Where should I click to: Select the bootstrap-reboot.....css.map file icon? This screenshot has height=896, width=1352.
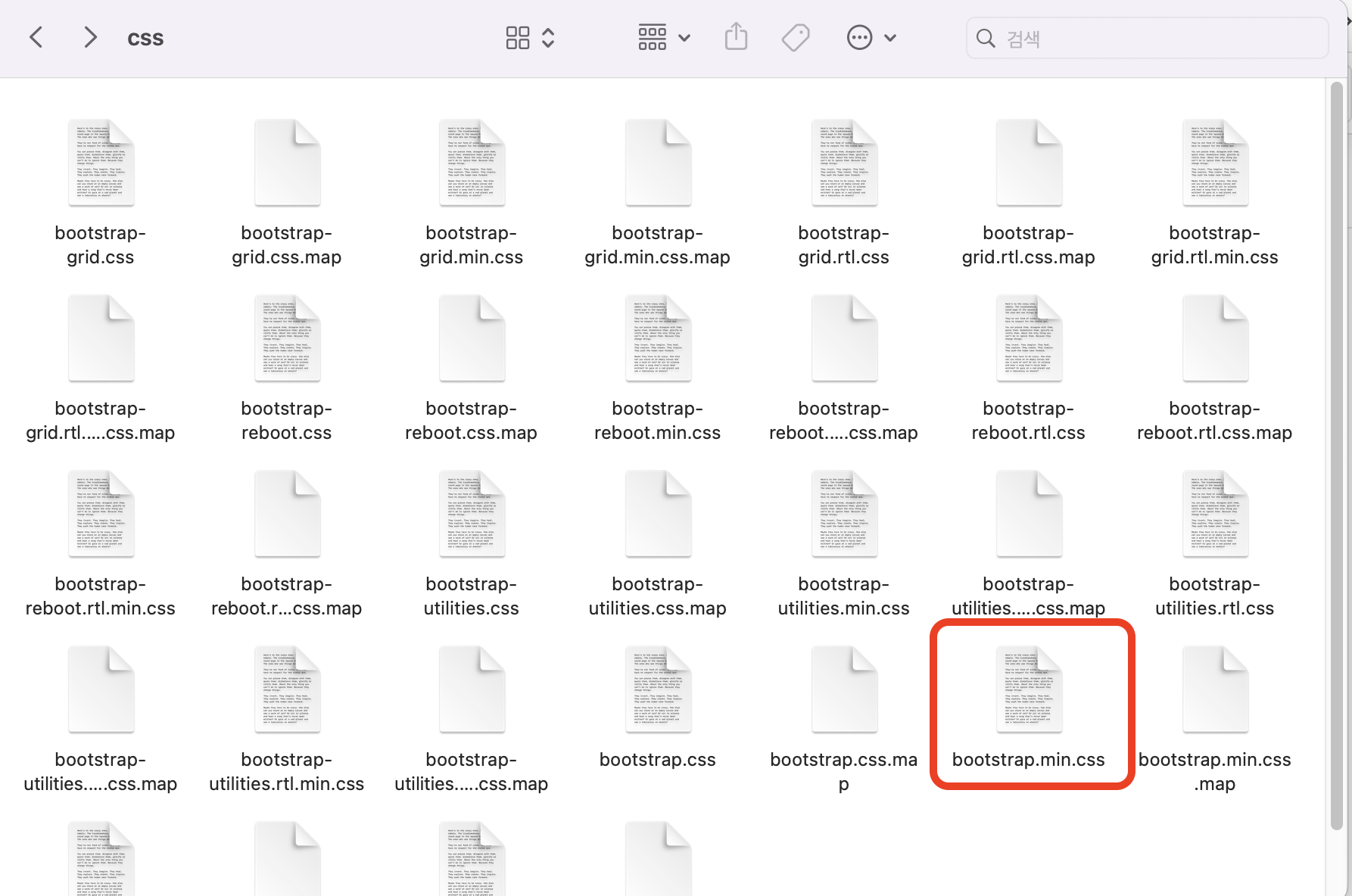844,338
